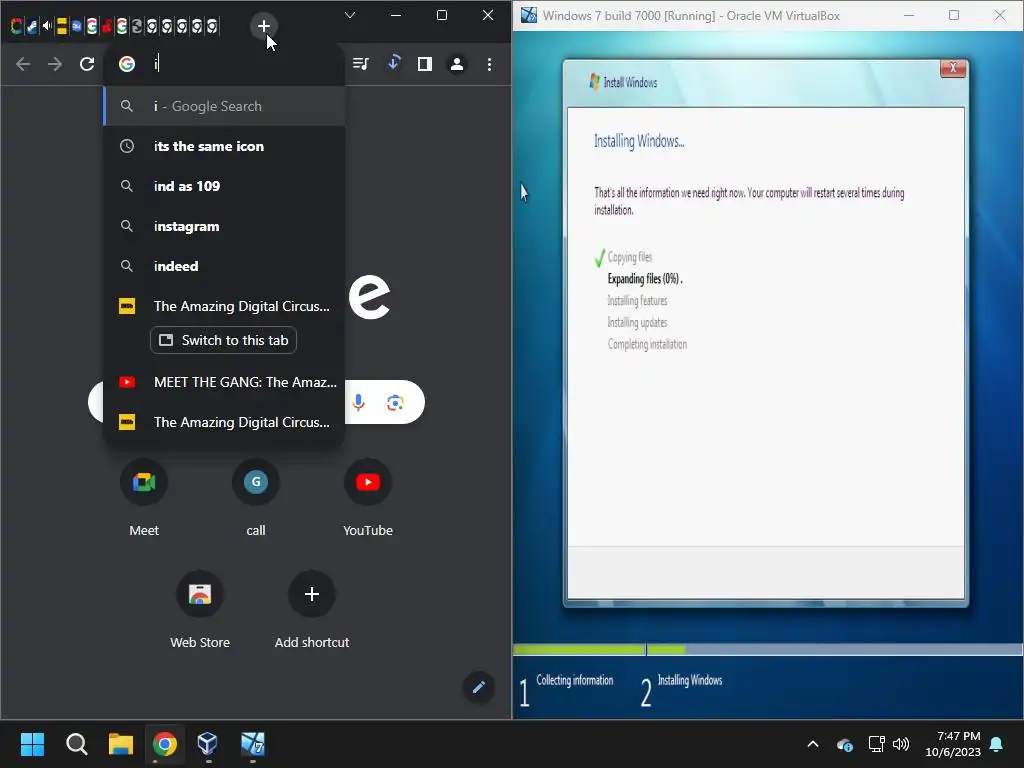Start voice search with microphone icon

pos(358,402)
